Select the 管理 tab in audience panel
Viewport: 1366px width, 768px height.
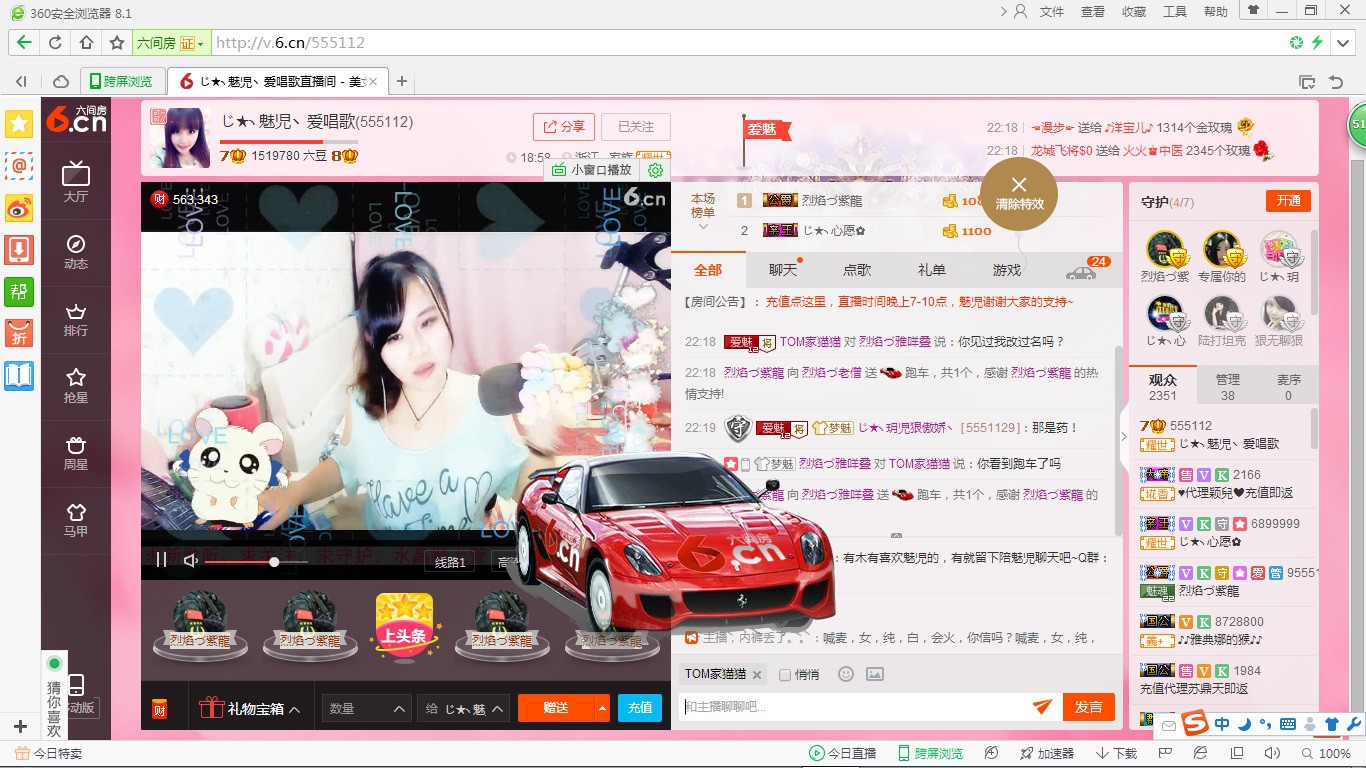pyautogui.click(x=1227, y=387)
